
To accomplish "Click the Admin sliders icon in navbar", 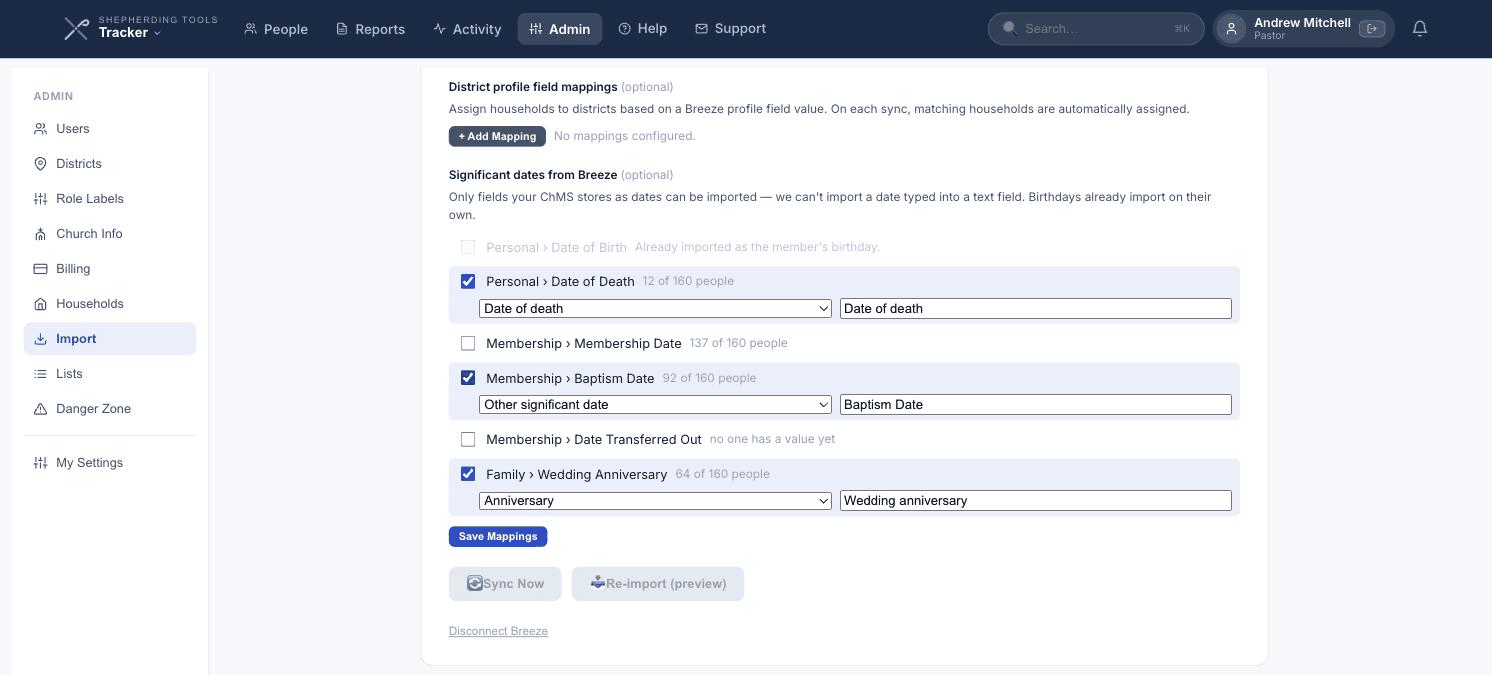I will (x=536, y=29).
